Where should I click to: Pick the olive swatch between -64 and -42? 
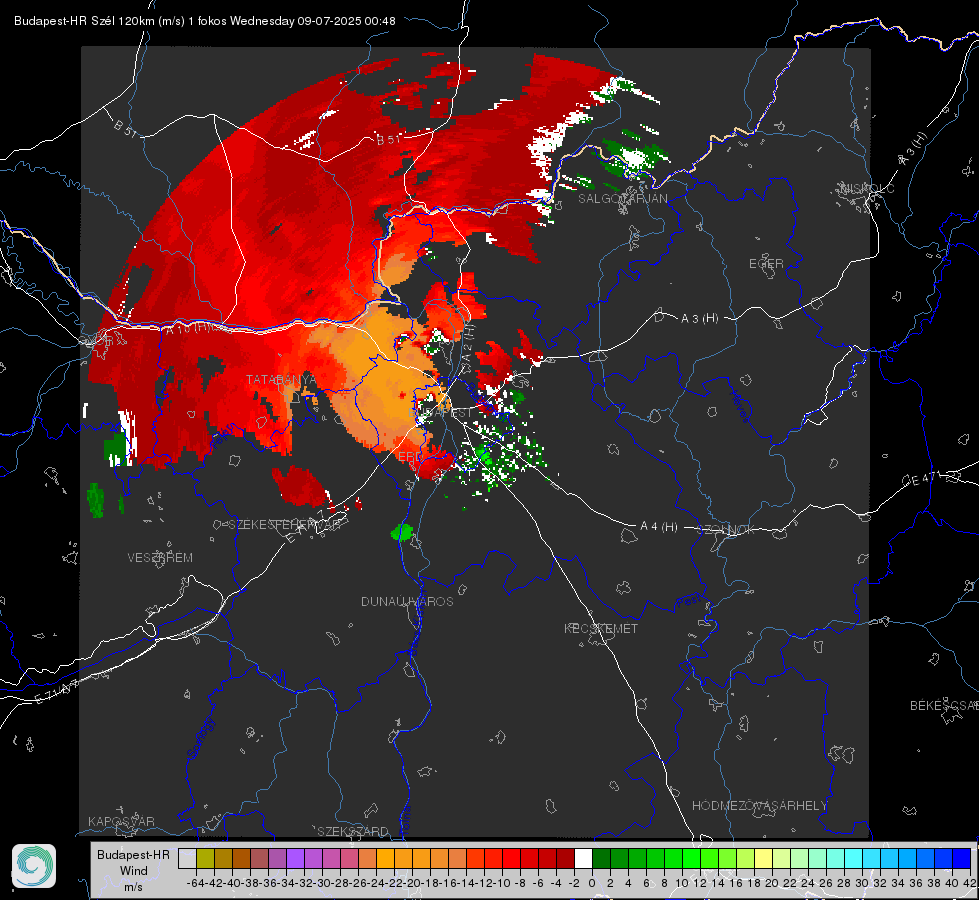click(x=205, y=859)
